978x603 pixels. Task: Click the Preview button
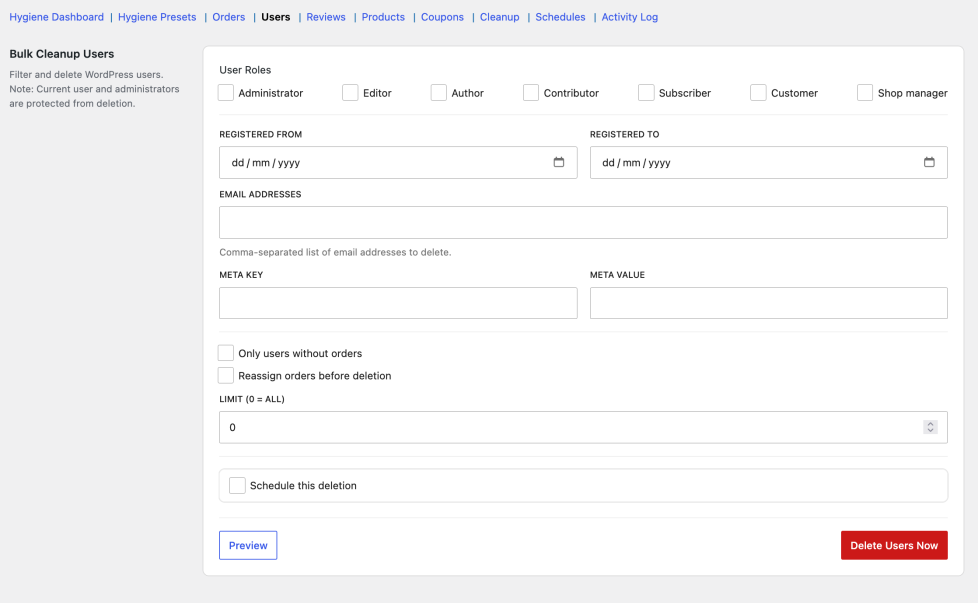[x=248, y=545]
